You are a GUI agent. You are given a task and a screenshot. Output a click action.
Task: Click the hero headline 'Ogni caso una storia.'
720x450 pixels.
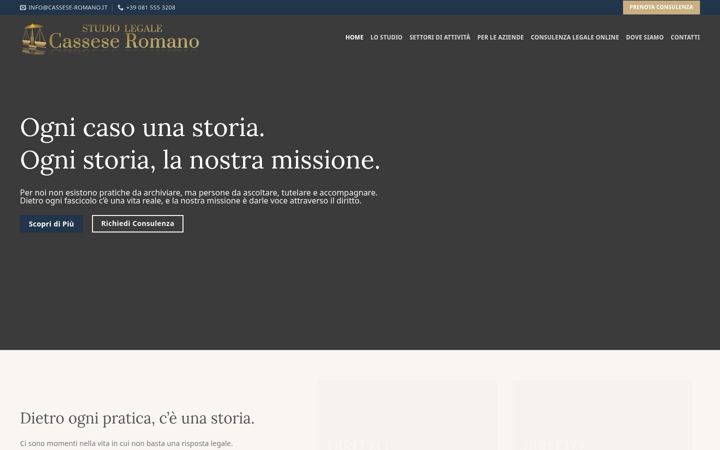click(142, 127)
